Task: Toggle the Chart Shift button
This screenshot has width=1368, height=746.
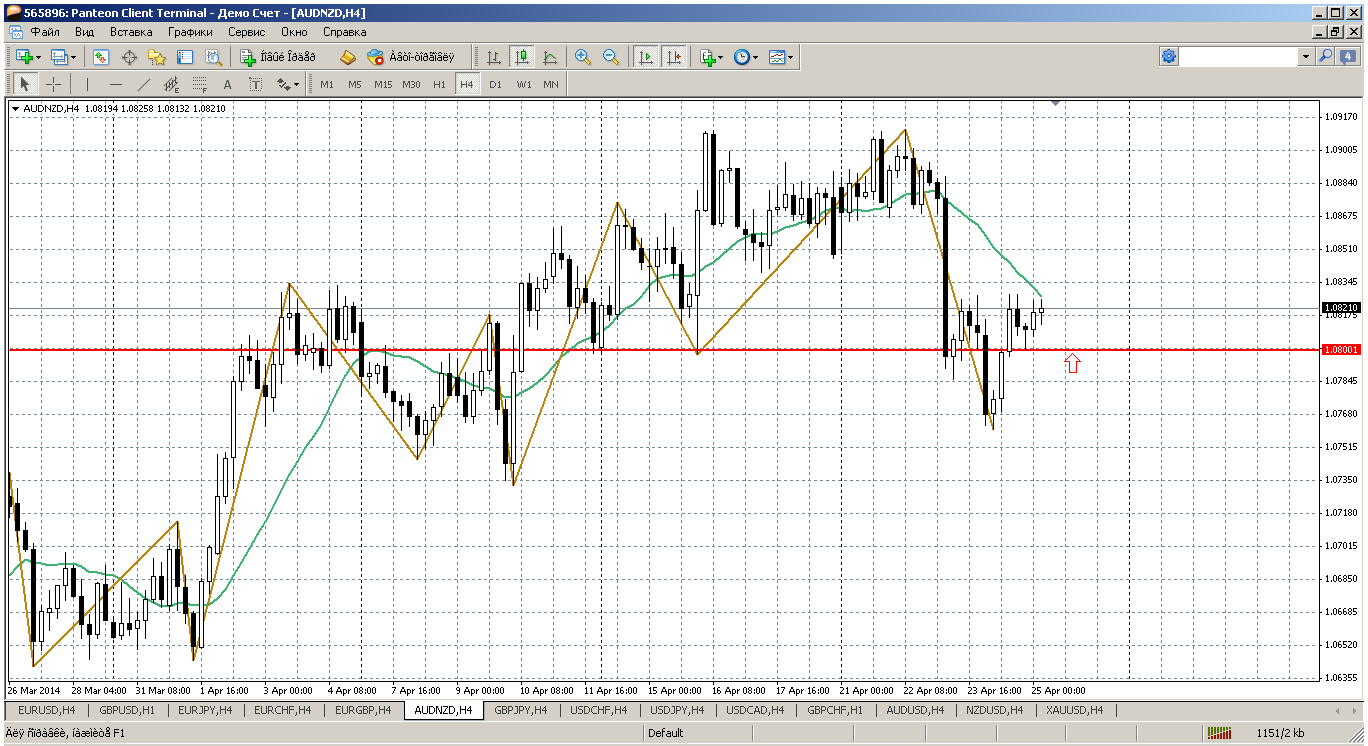Action: coord(674,57)
